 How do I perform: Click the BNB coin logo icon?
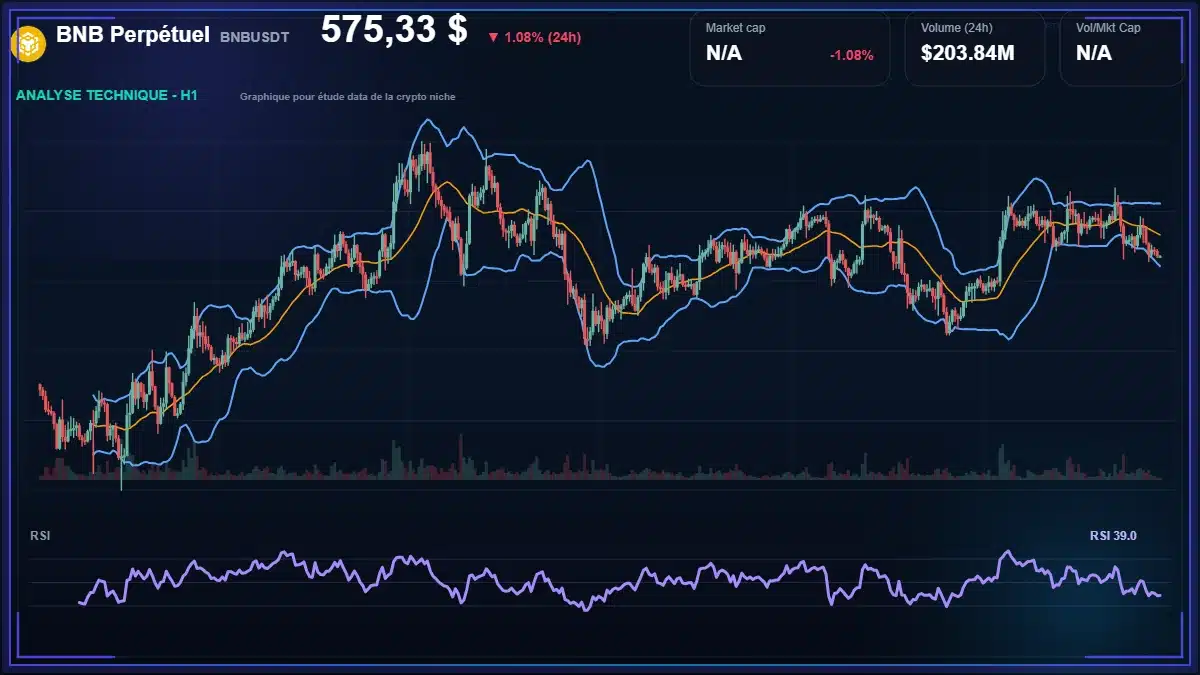click(29, 43)
